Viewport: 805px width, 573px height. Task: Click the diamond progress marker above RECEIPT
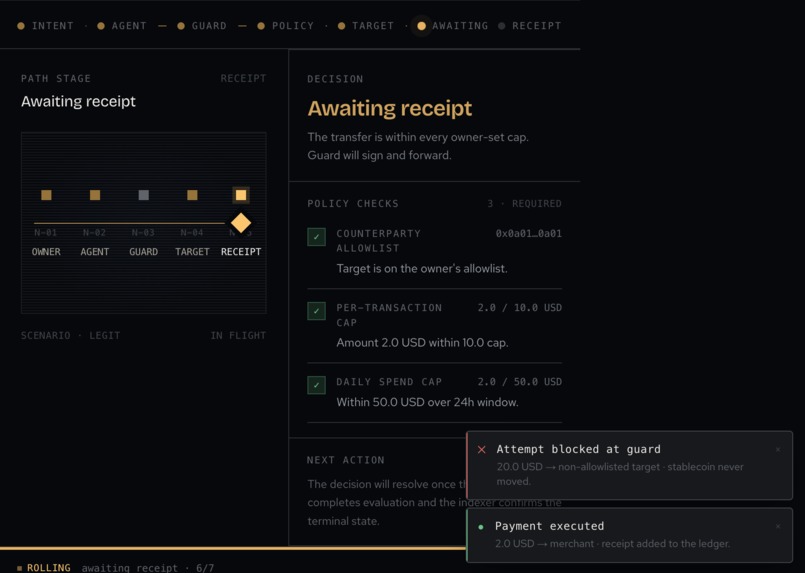(241, 223)
